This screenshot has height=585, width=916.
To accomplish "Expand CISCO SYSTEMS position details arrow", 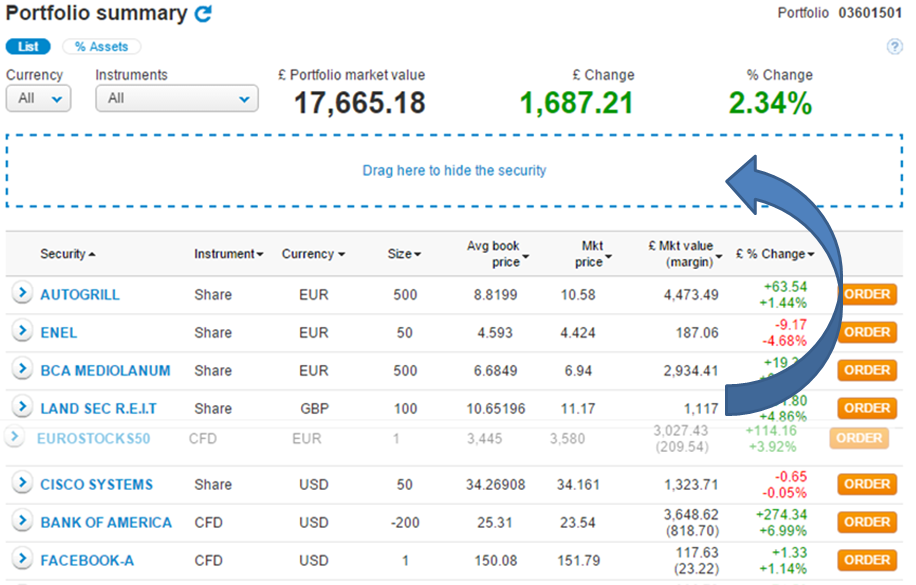I will [21, 484].
